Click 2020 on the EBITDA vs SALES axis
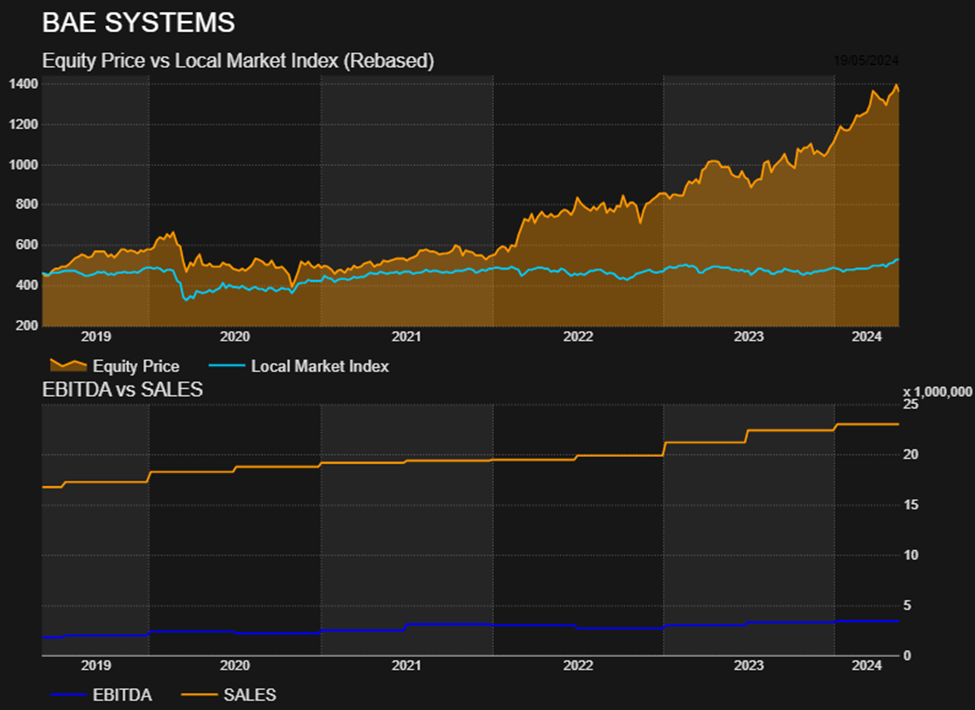Screen dimensions: 975x710 pos(234,666)
